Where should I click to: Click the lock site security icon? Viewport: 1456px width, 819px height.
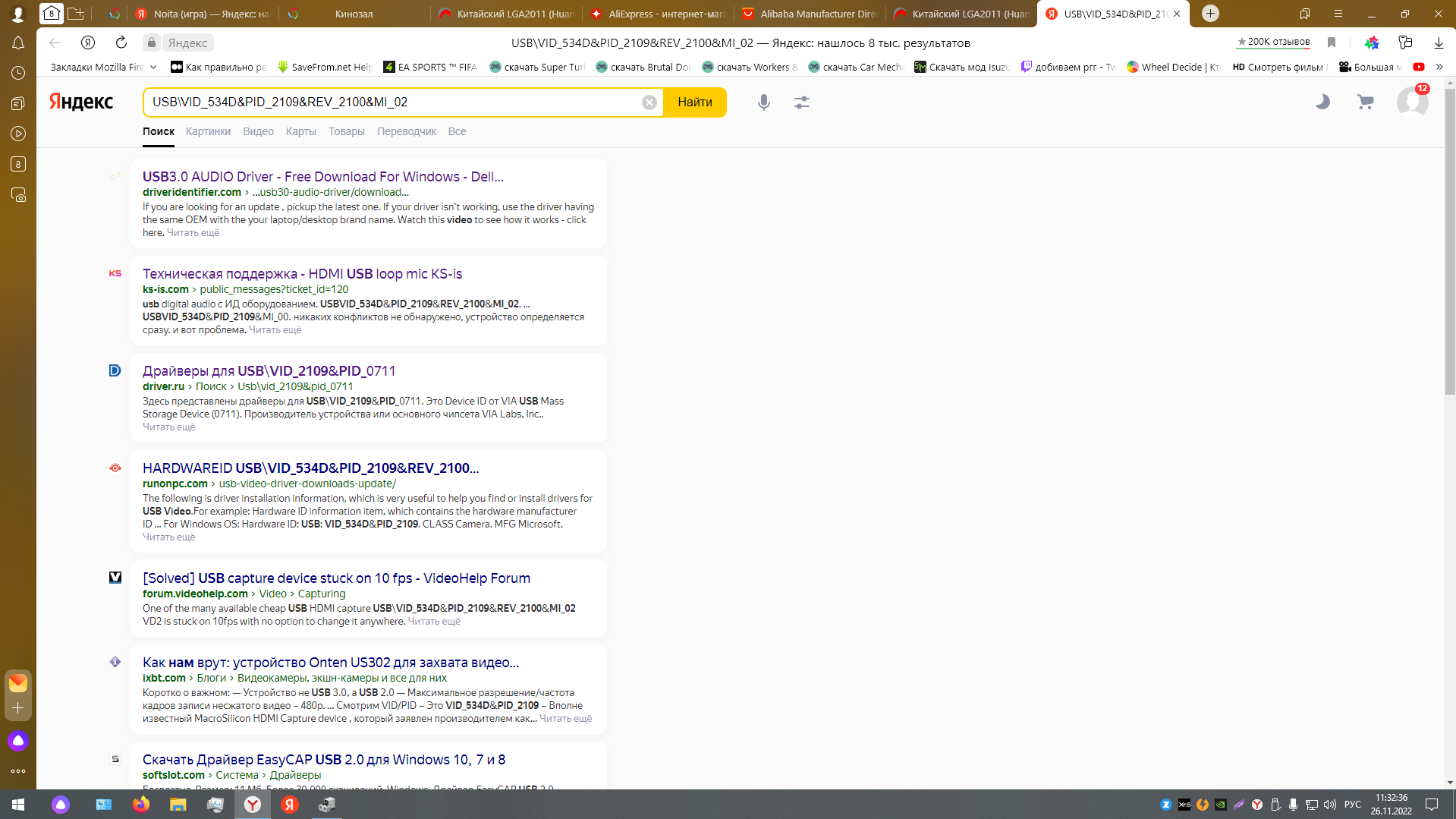click(x=152, y=43)
